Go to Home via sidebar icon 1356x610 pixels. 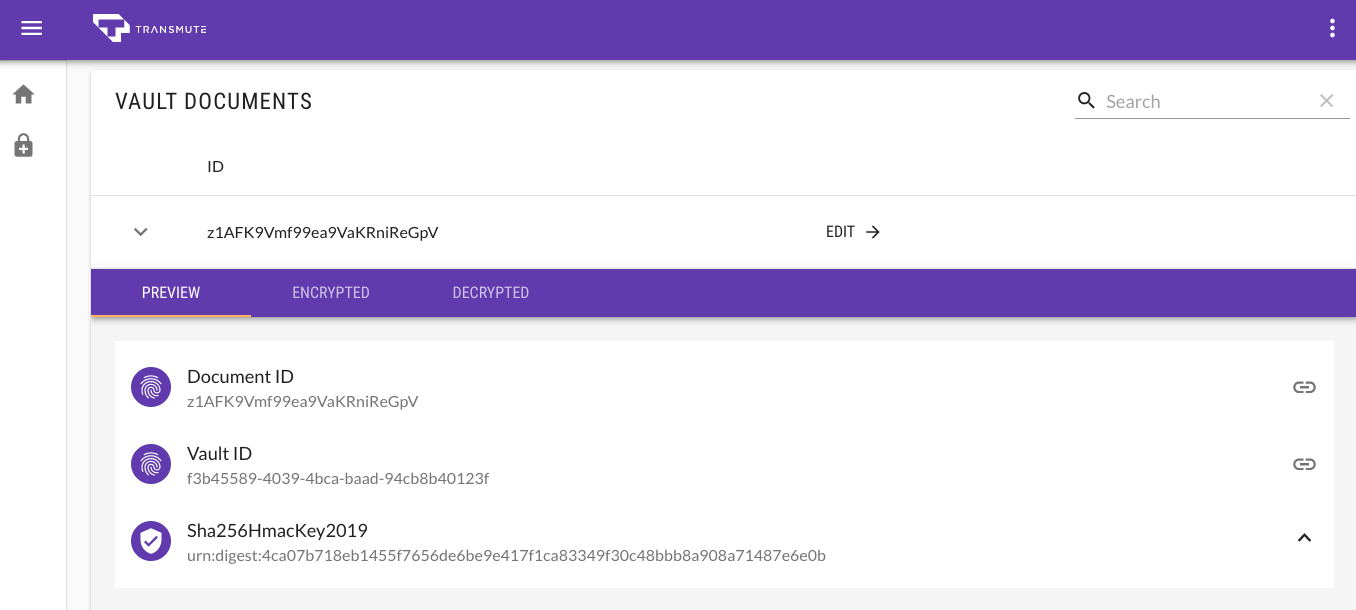[23, 94]
